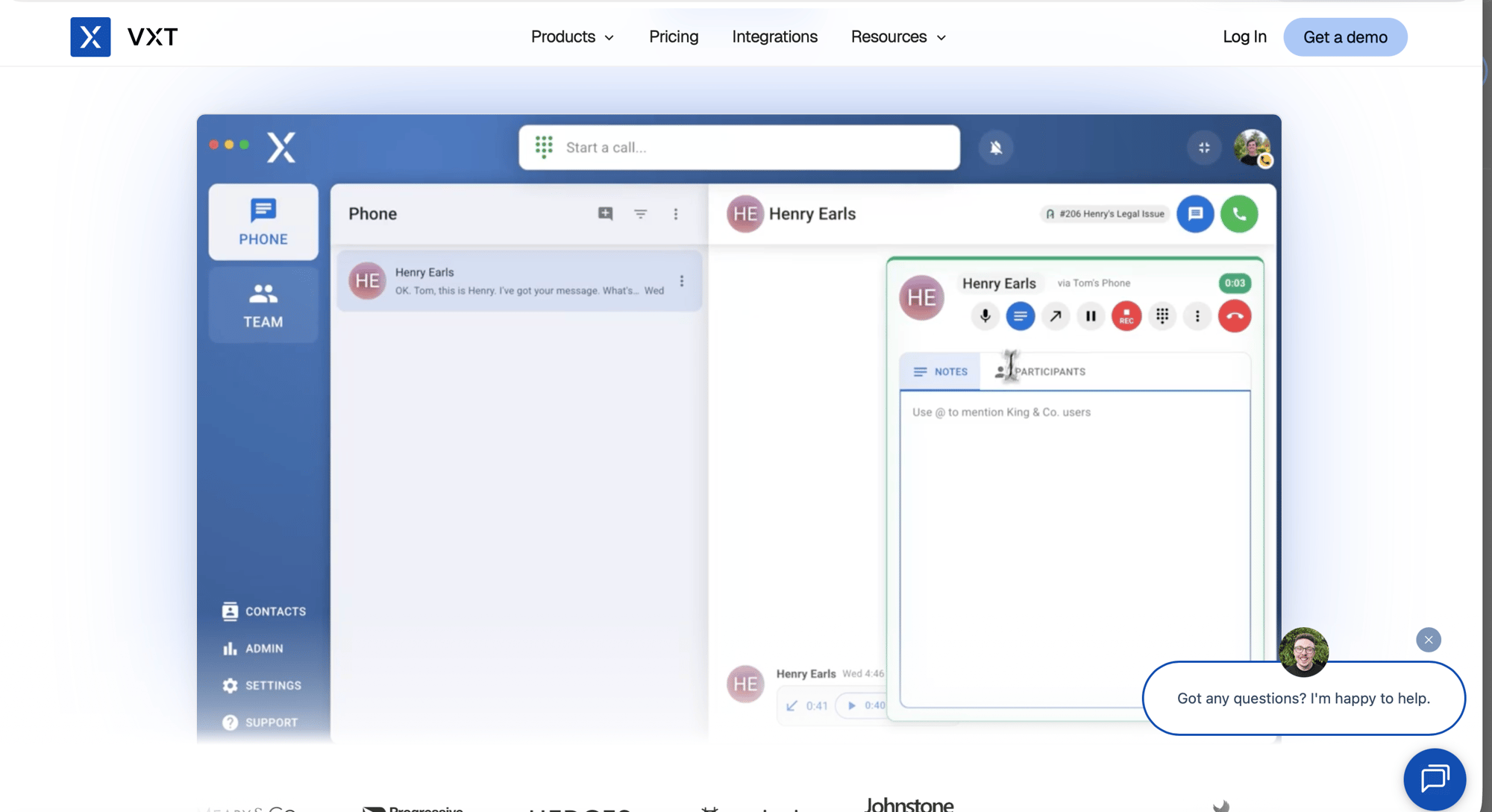The image size is (1492, 812).
Task: Click the Henry Earls avatar in contact header
Action: (745, 214)
